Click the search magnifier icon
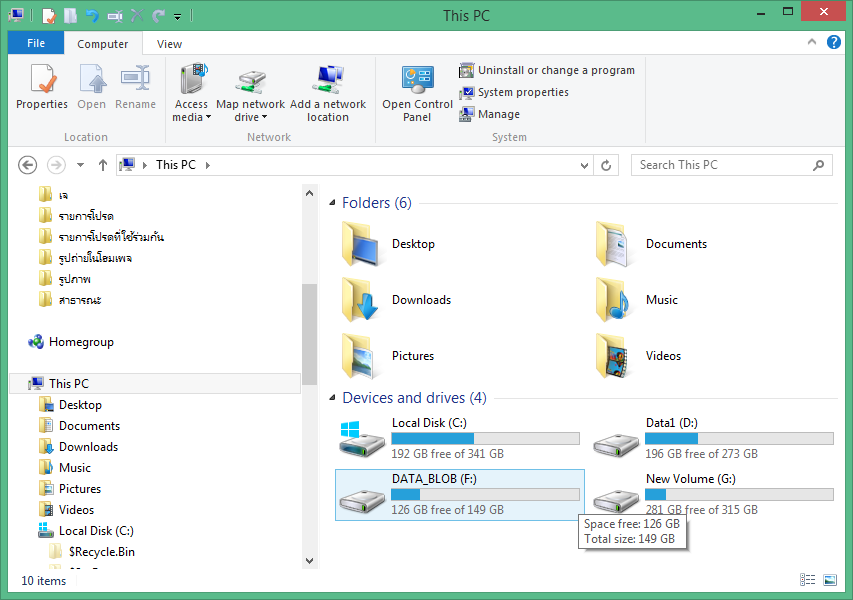Image resolution: width=853 pixels, height=600 pixels. pyautogui.click(x=818, y=165)
